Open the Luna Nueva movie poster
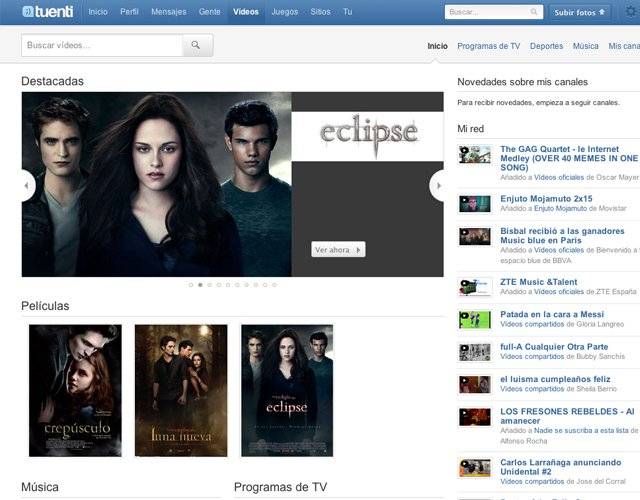 pos(181,390)
